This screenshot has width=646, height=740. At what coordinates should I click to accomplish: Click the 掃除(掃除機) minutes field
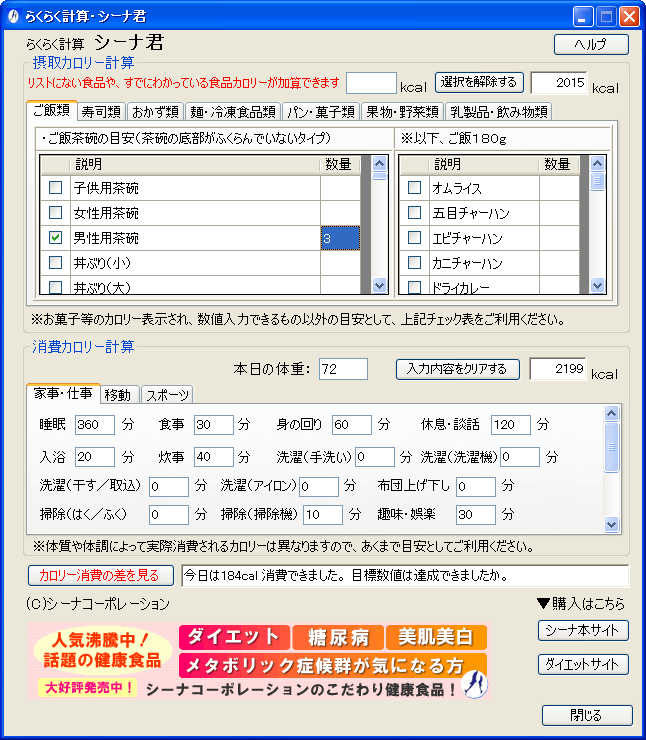(x=323, y=515)
